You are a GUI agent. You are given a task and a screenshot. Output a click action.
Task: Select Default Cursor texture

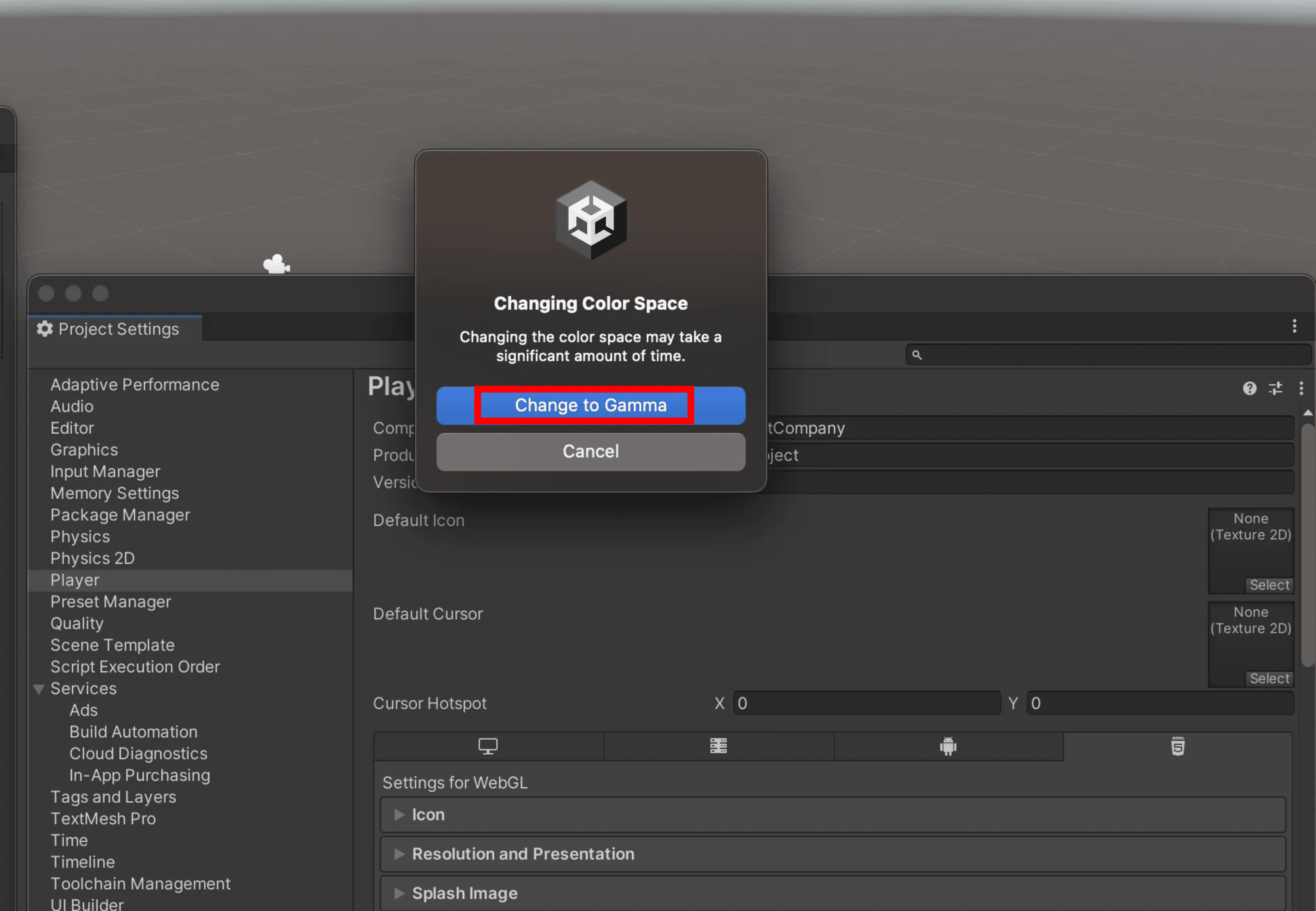point(1269,679)
